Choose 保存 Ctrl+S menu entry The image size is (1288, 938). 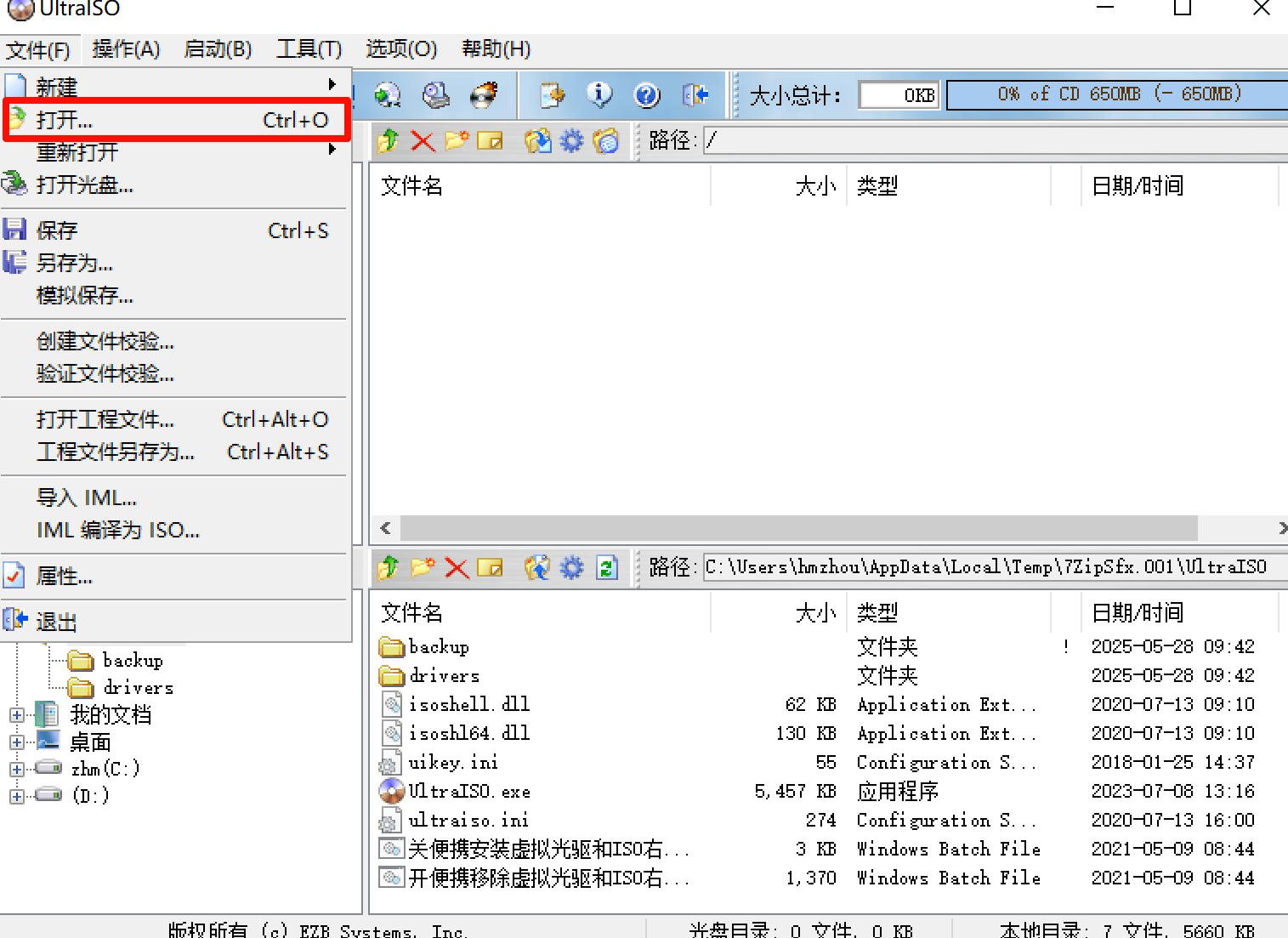pyautogui.click(x=175, y=230)
